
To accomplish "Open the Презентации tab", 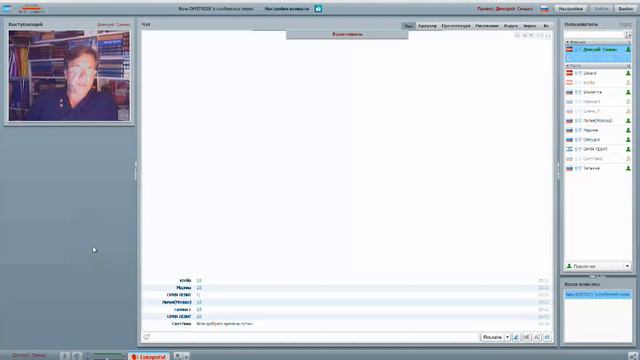I will click(456, 26).
